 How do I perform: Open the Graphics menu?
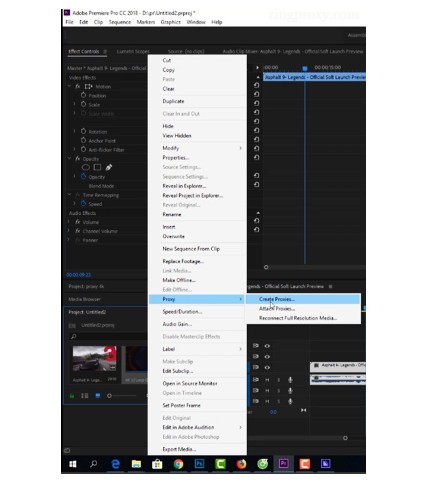tap(170, 22)
